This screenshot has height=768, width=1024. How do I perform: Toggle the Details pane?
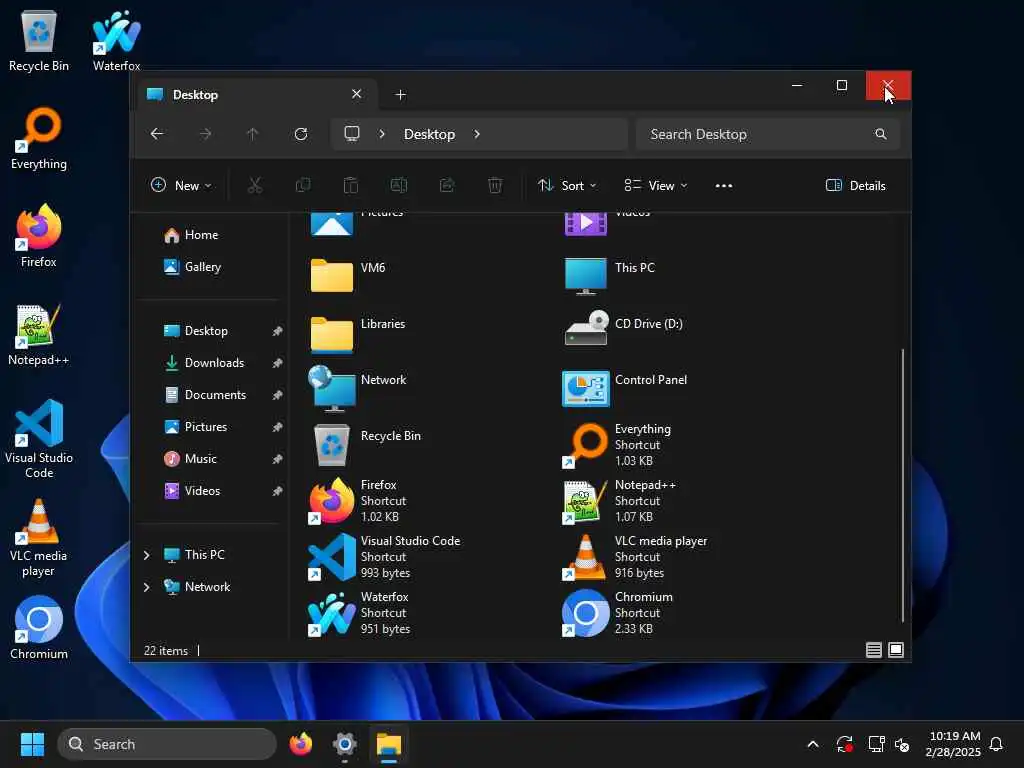(856, 185)
